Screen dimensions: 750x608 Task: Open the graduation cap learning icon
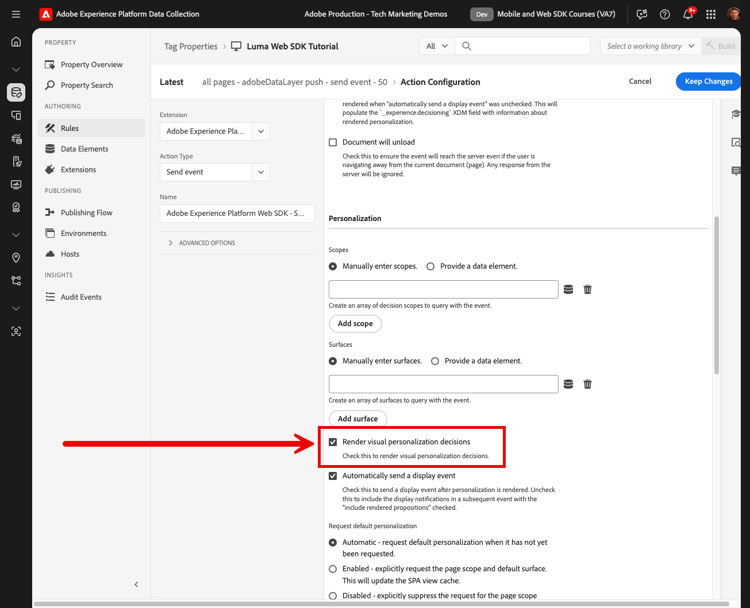[736, 114]
